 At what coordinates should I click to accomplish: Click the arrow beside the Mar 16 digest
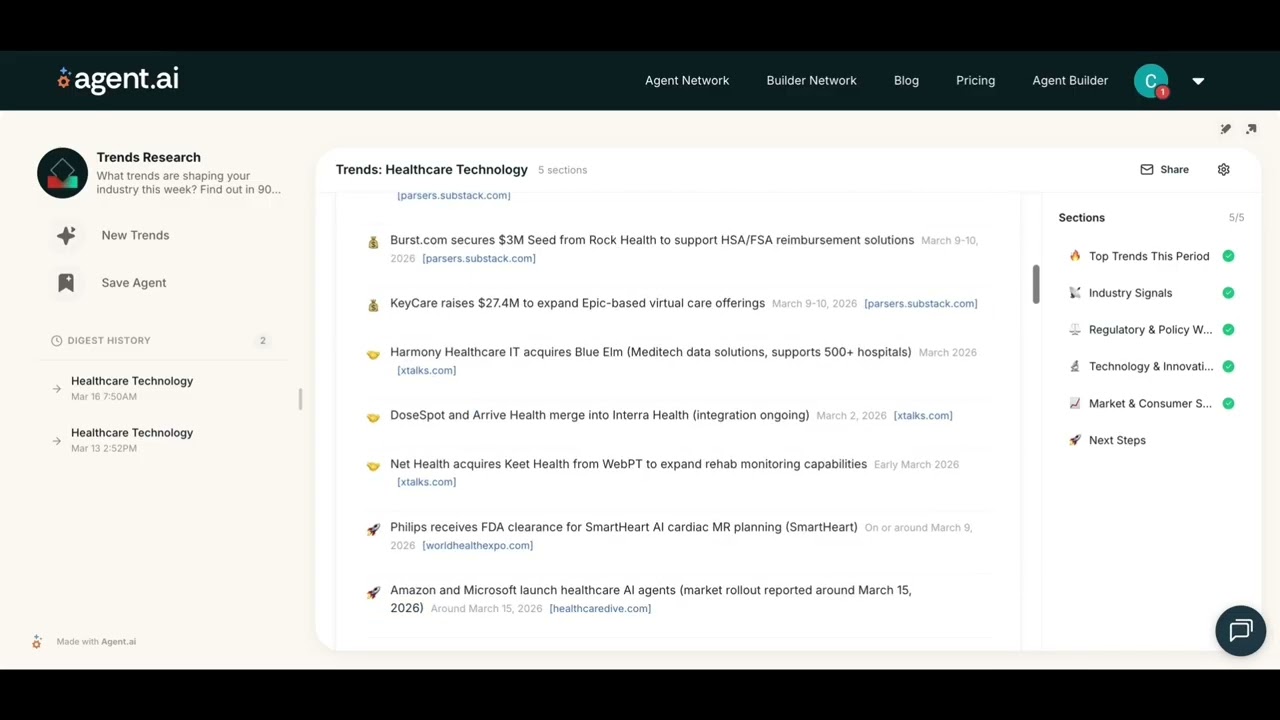[x=56, y=388]
